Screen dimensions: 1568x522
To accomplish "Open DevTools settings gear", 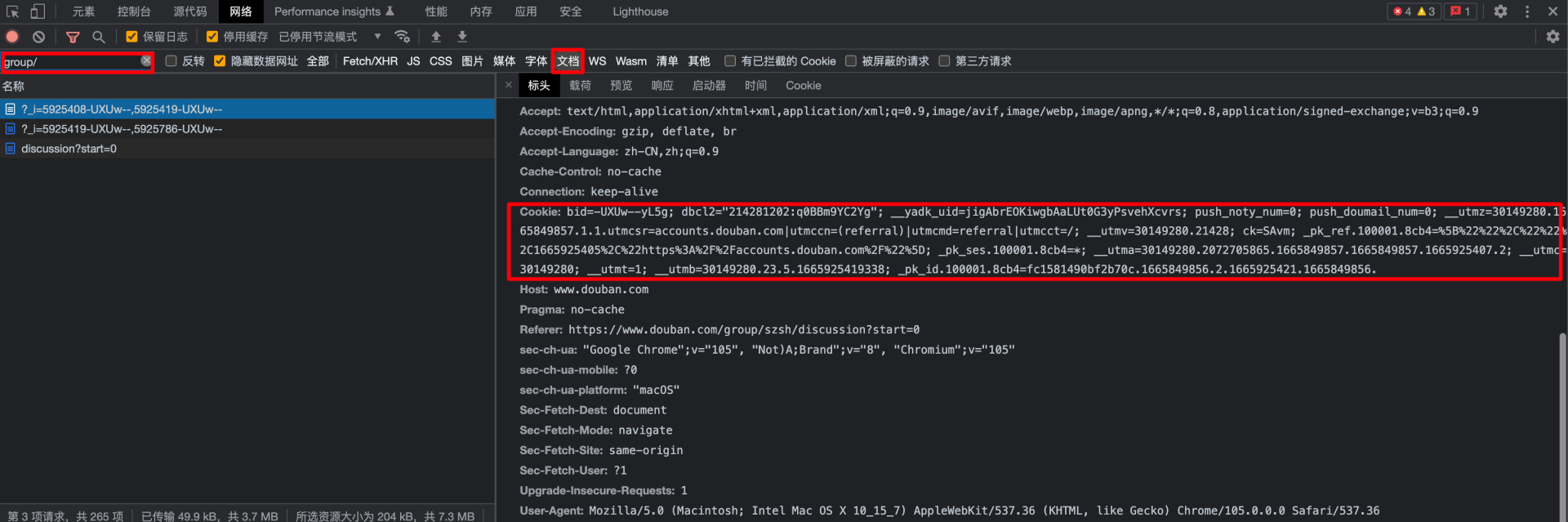I will tap(1500, 11).
